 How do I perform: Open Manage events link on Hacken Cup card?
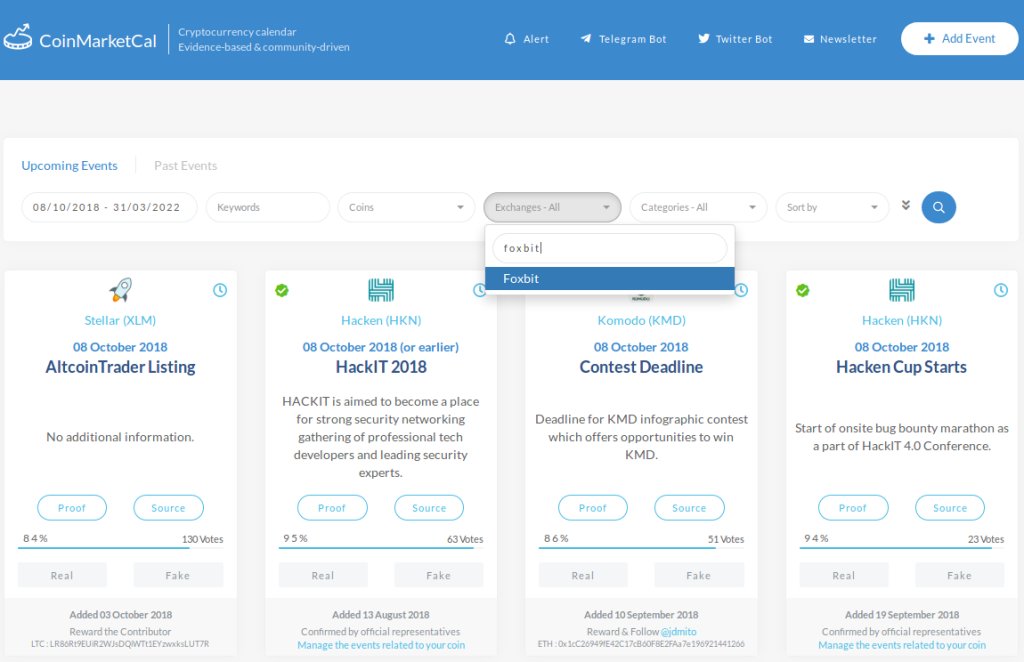[902, 645]
